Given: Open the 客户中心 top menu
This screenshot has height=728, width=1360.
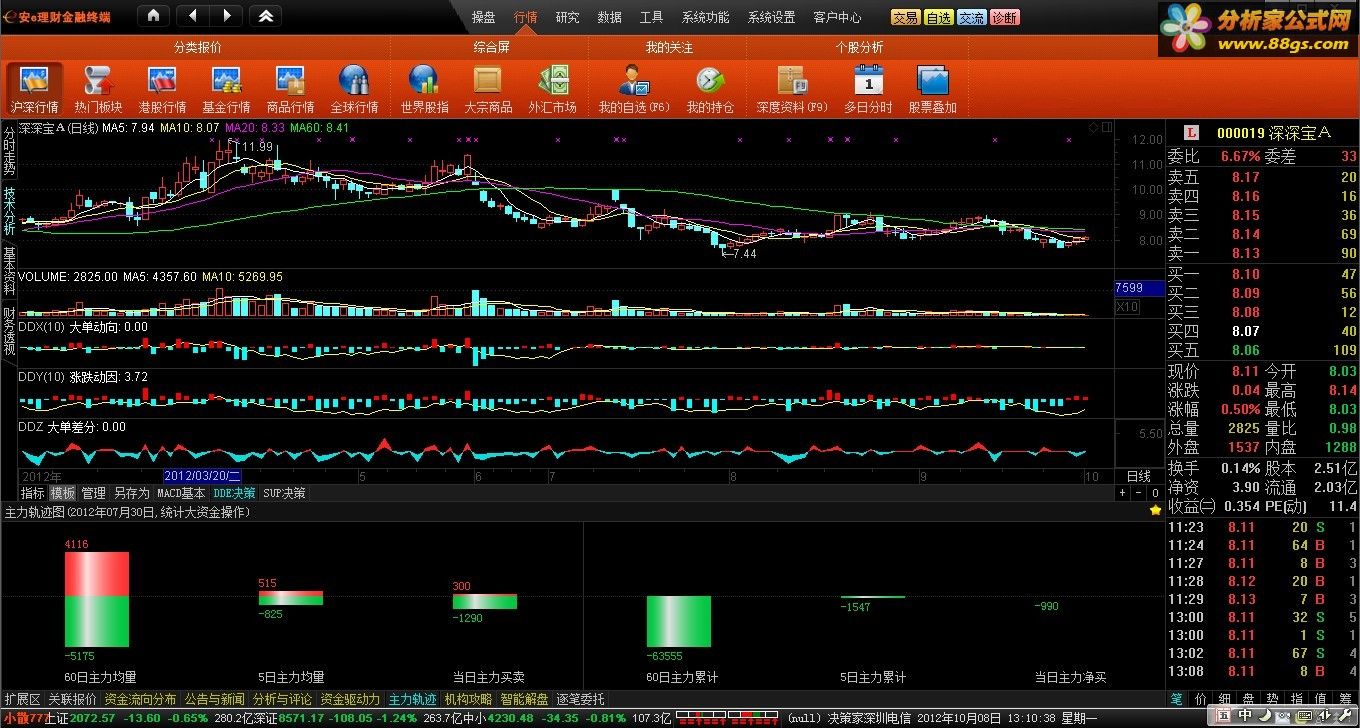Looking at the screenshot, I should click(837, 17).
